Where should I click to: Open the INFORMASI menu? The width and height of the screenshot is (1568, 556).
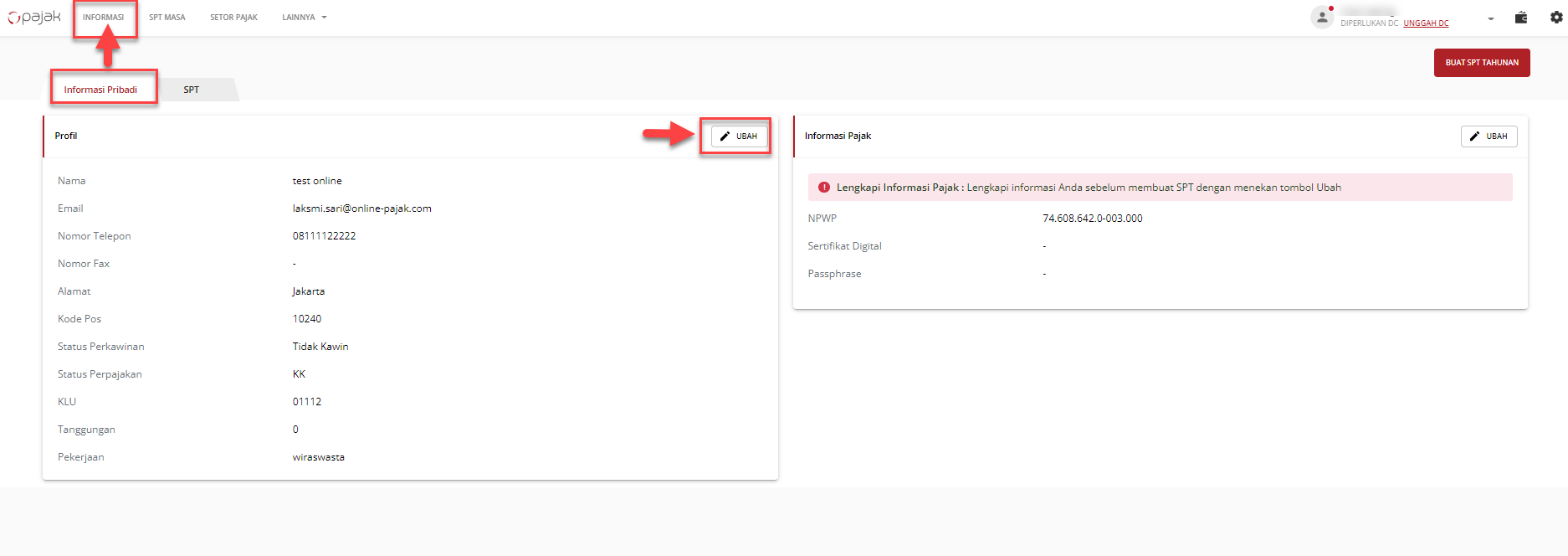[x=104, y=18]
